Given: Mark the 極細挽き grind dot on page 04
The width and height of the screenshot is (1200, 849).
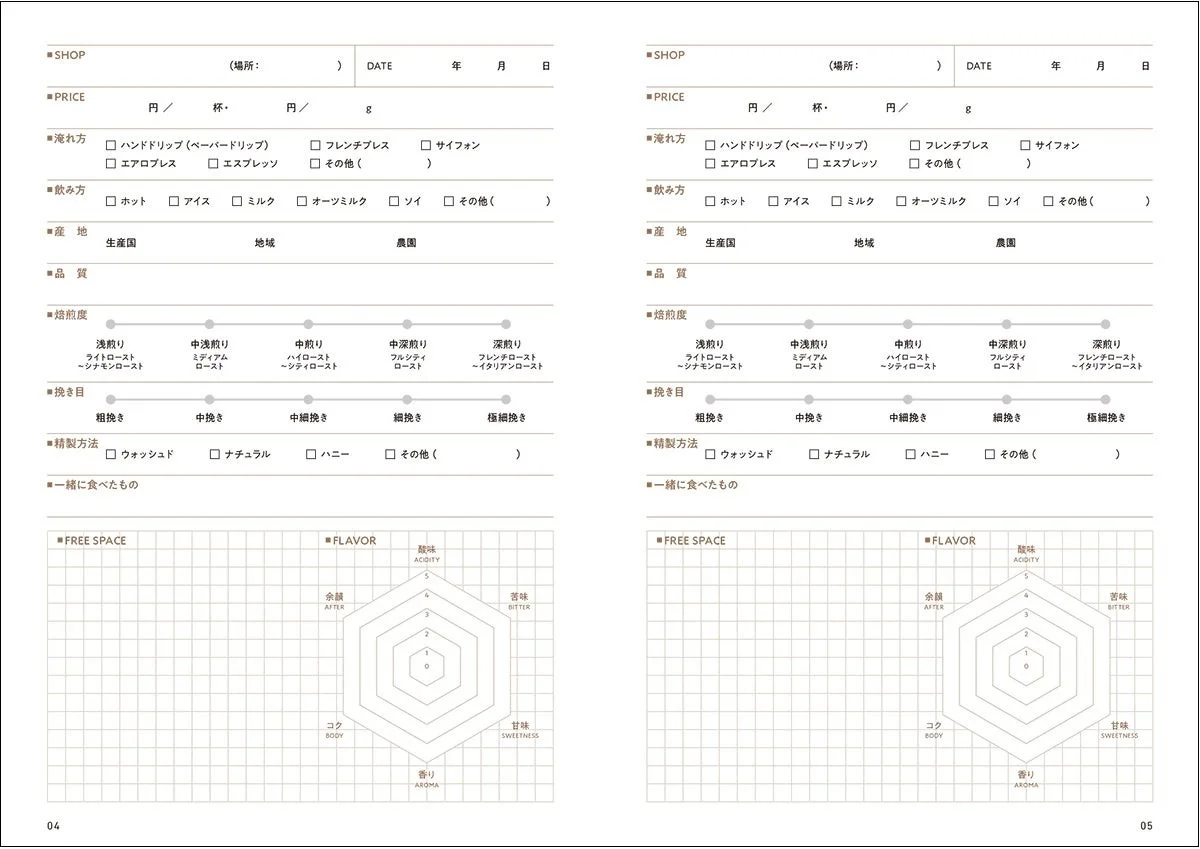Looking at the screenshot, I should coord(506,399).
